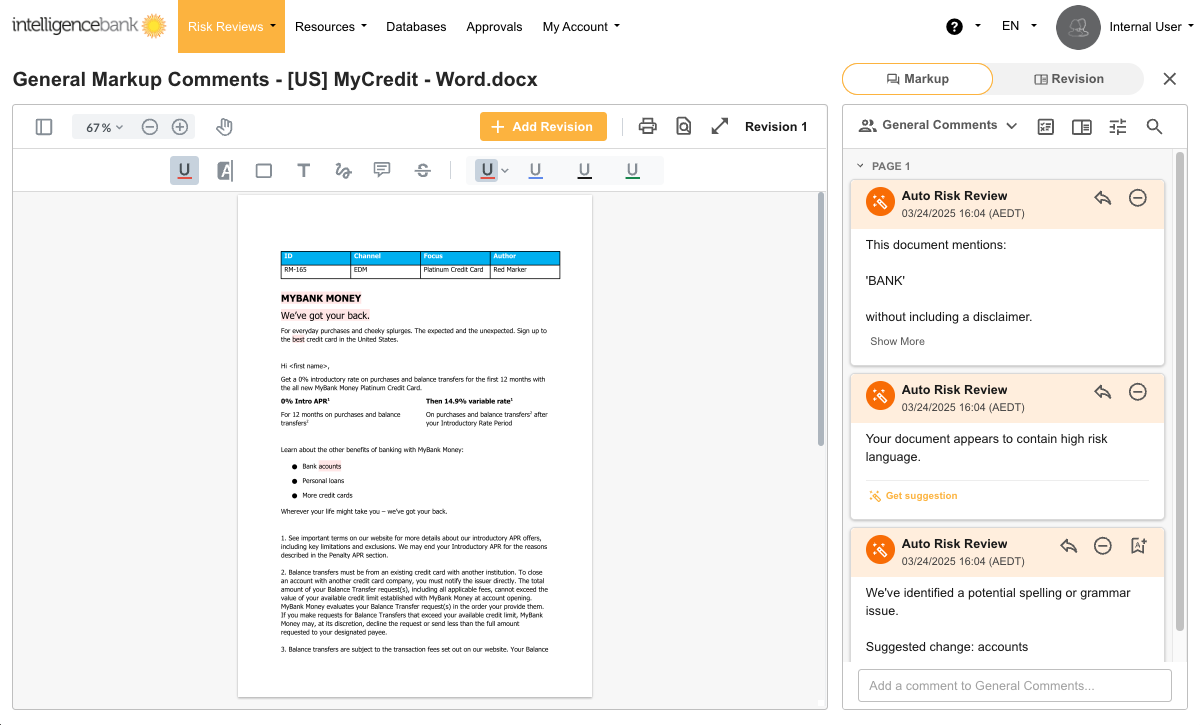Open the EN language dropdown
1200x725 pixels.
click(1019, 26)
